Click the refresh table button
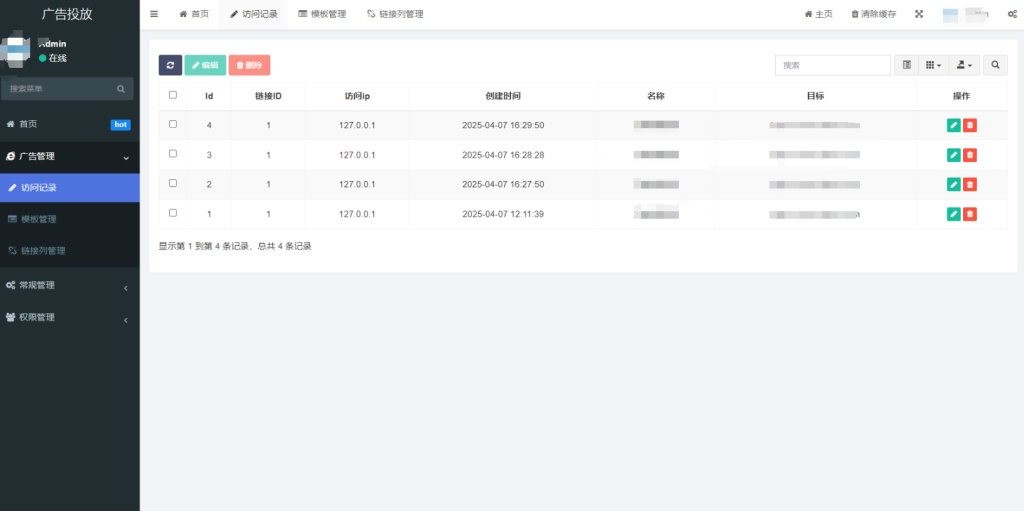The height and width of the screenshot is (511, 1024). [x=170, y=65]
